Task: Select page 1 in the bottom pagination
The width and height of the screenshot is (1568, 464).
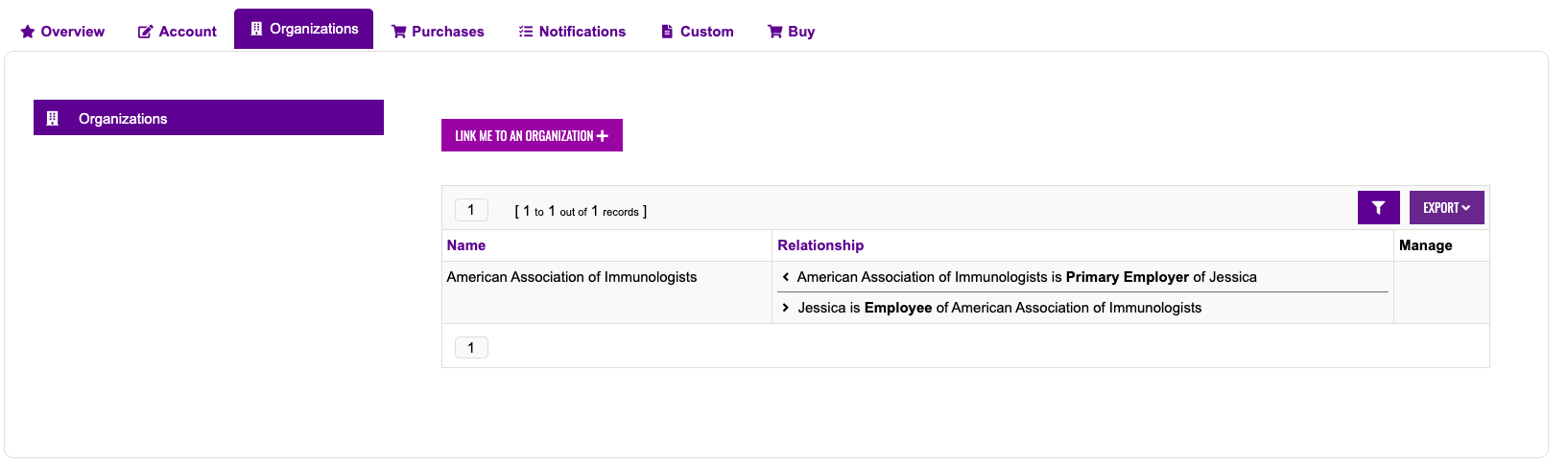Action: tap(471, 348)
